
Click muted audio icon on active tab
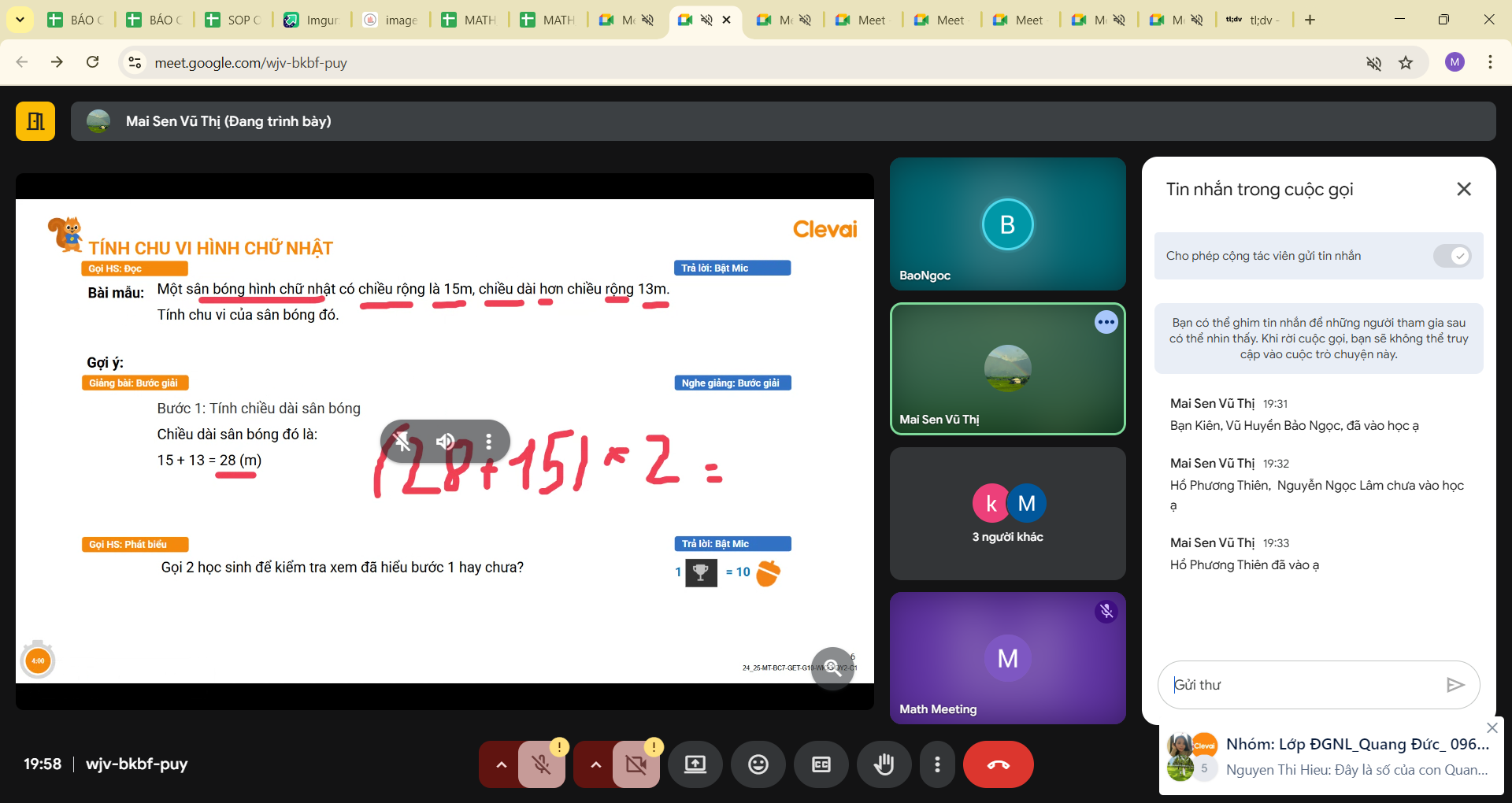(706, 20)
